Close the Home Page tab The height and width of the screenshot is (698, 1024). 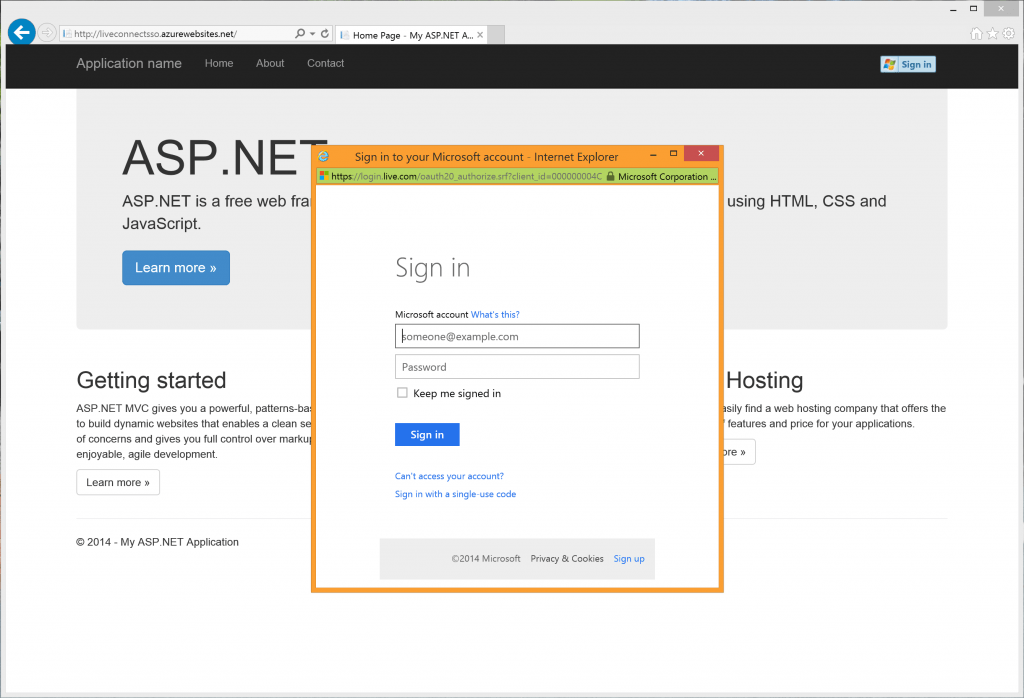[x=480, y=35]
